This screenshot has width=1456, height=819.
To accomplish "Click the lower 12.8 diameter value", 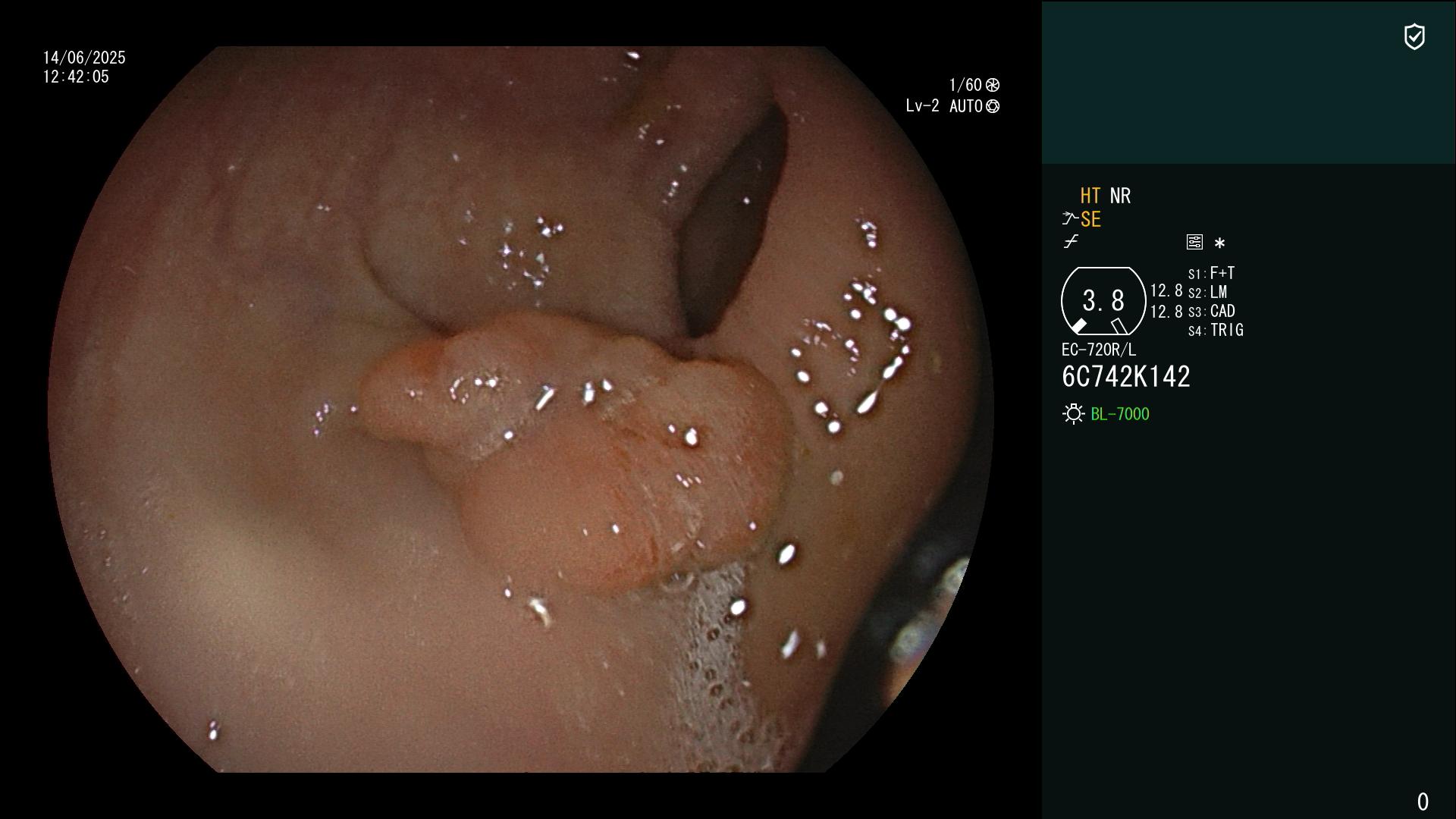I will [1166, 312].
